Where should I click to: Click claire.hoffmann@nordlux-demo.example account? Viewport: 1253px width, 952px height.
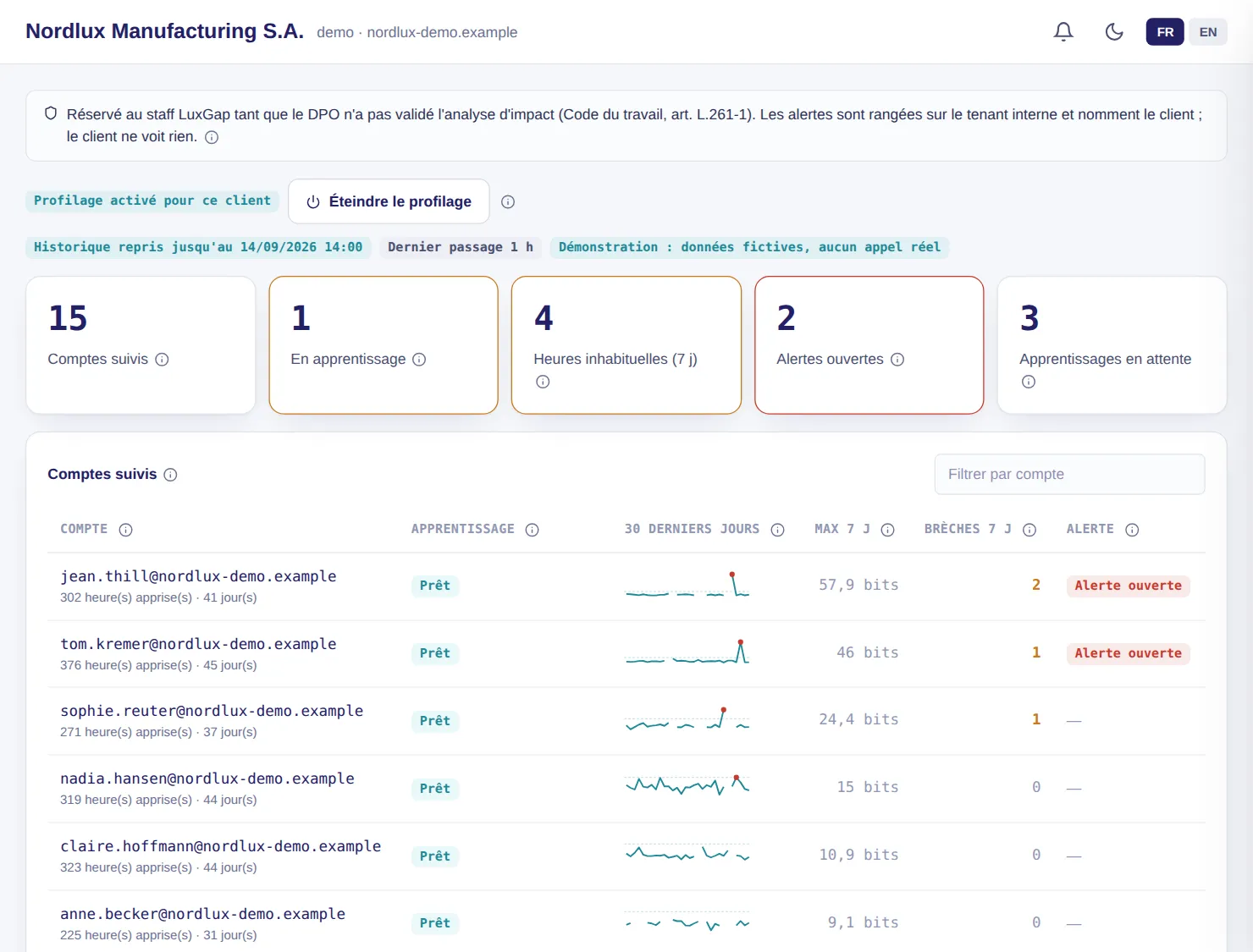pos(221,846)
